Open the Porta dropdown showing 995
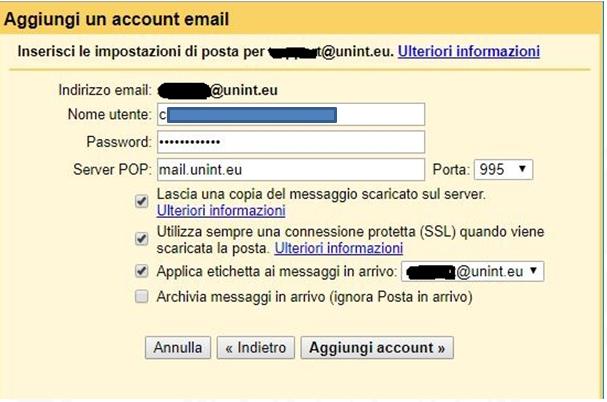Viewport: 607px width, 402px height. [503, 170]
